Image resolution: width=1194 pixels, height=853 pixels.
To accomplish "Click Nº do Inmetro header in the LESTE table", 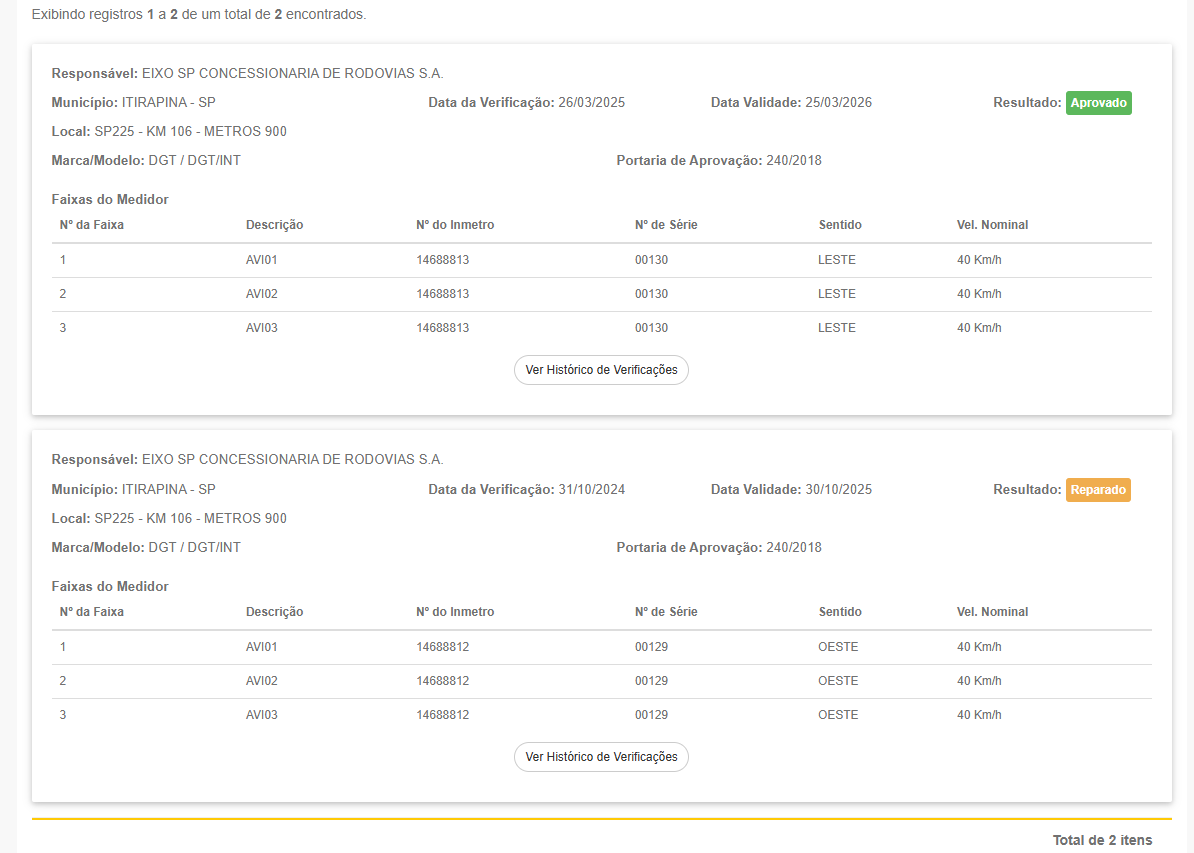I will (x=455, y=225).
